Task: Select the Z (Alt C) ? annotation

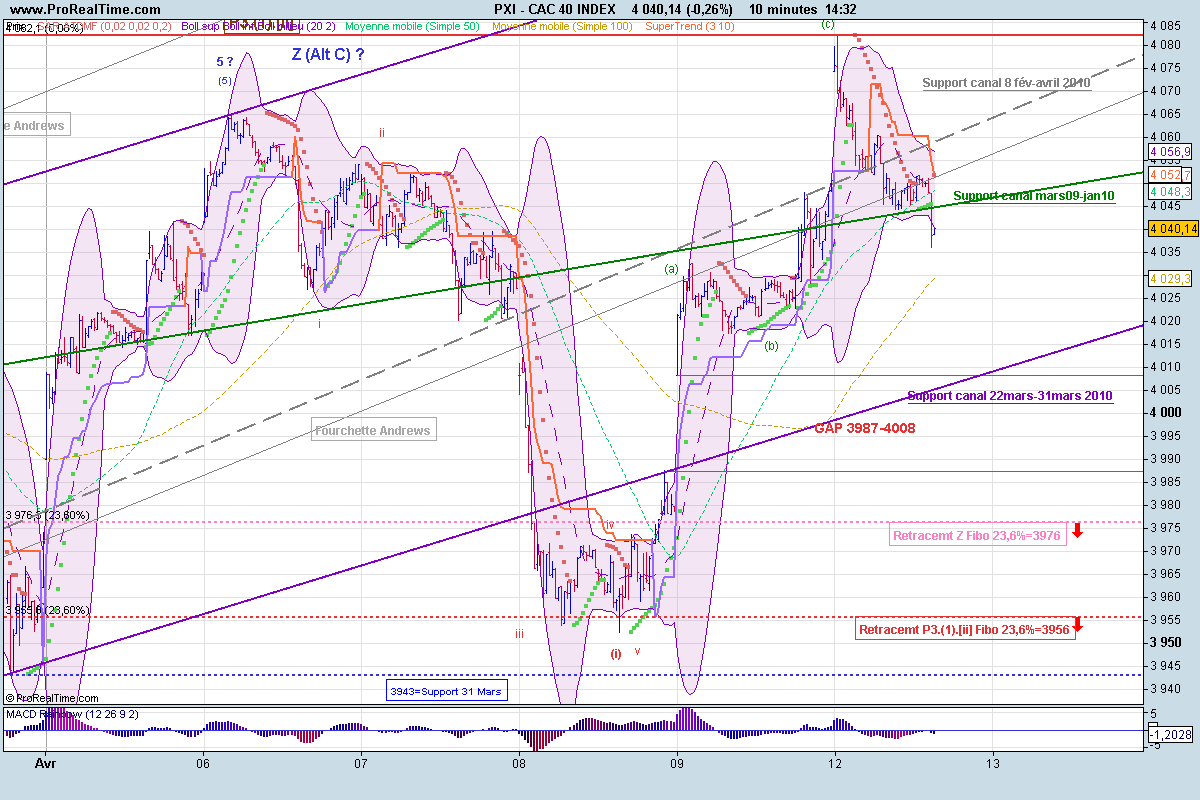Action: (x=327, y=55)
